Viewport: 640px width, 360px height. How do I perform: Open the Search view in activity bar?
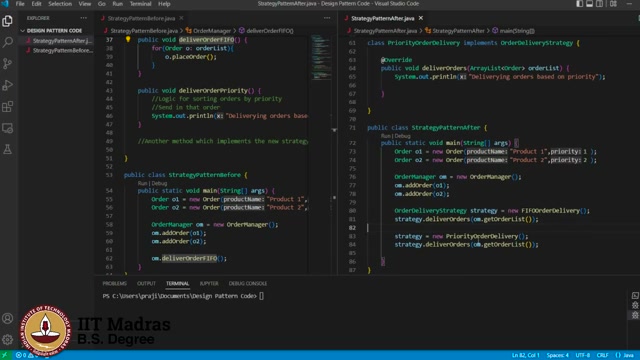[x=7, y=42]
